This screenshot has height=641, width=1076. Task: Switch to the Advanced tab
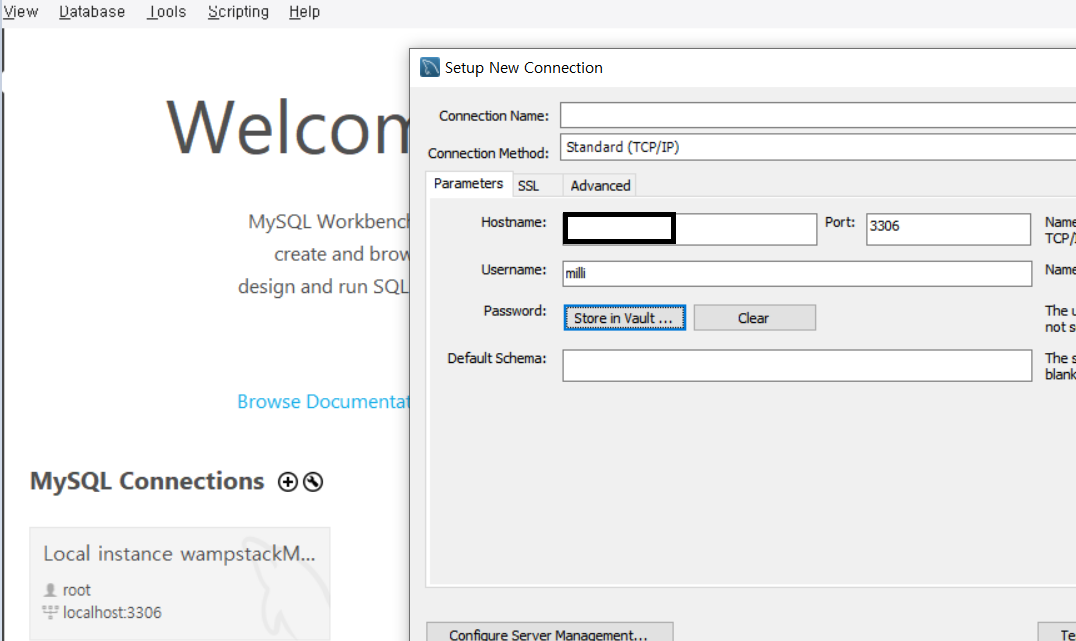pyautogui.click(x=600, y=186)
